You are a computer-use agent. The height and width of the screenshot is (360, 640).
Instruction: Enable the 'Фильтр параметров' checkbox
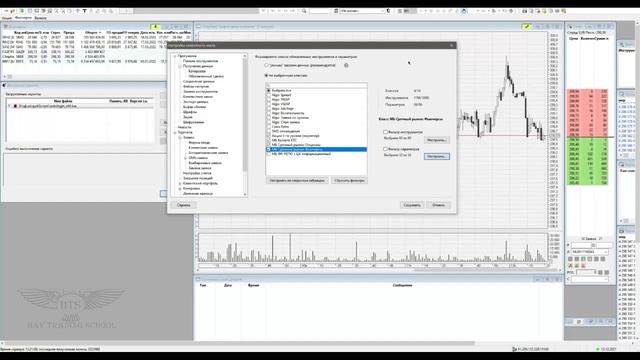point(385,149)
